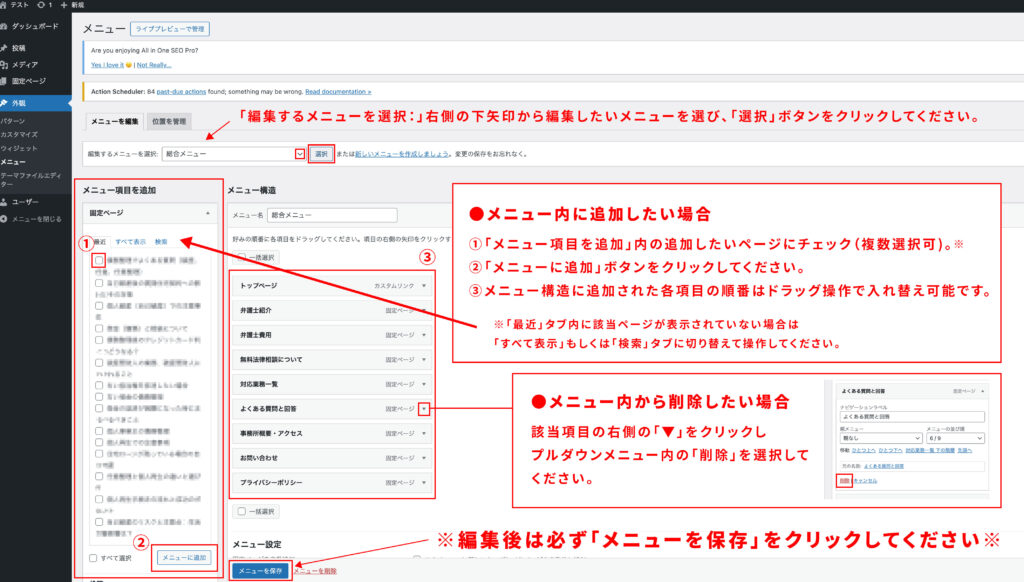
Task: Expand the 対応業務一覧 menu item arrow
Action: [x=424, y=384]
